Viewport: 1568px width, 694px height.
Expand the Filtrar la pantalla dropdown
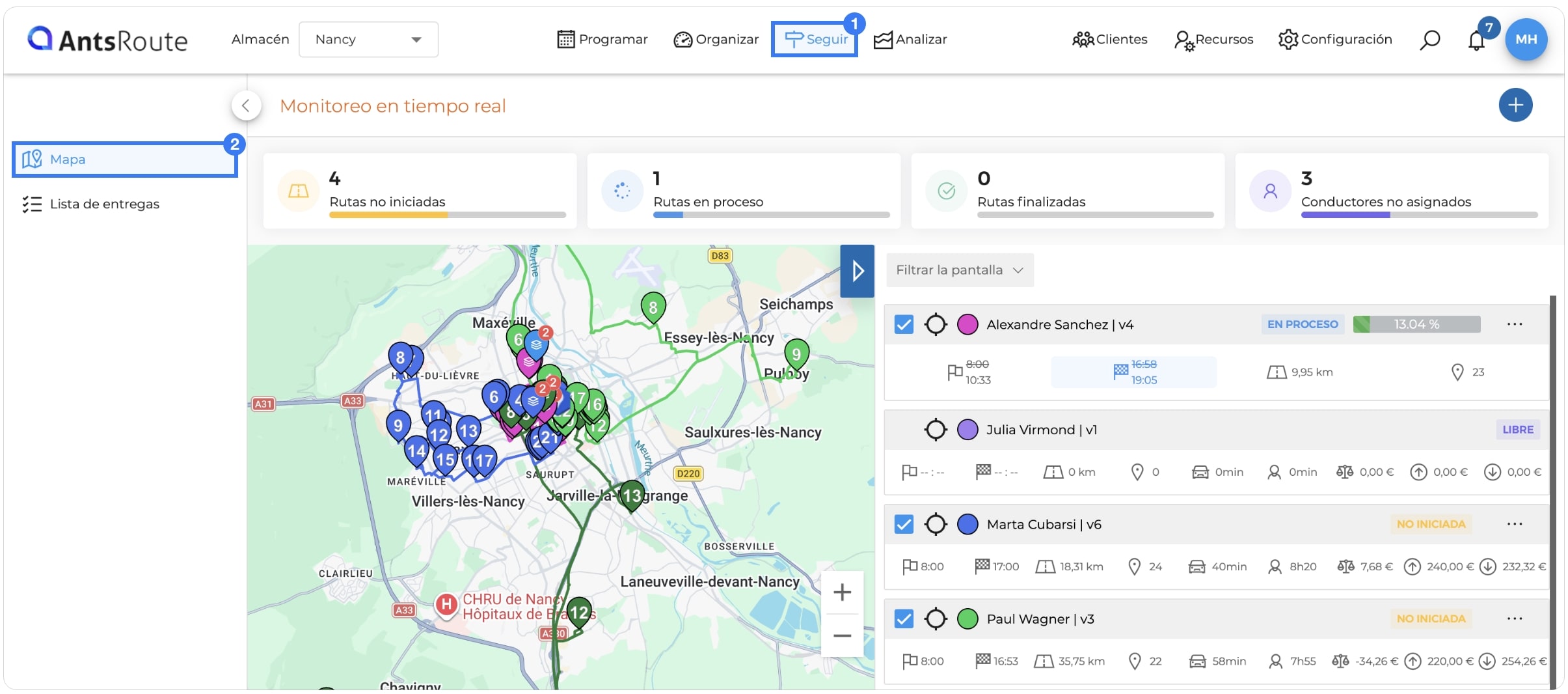pyautogui.click(x=960, y=270)
